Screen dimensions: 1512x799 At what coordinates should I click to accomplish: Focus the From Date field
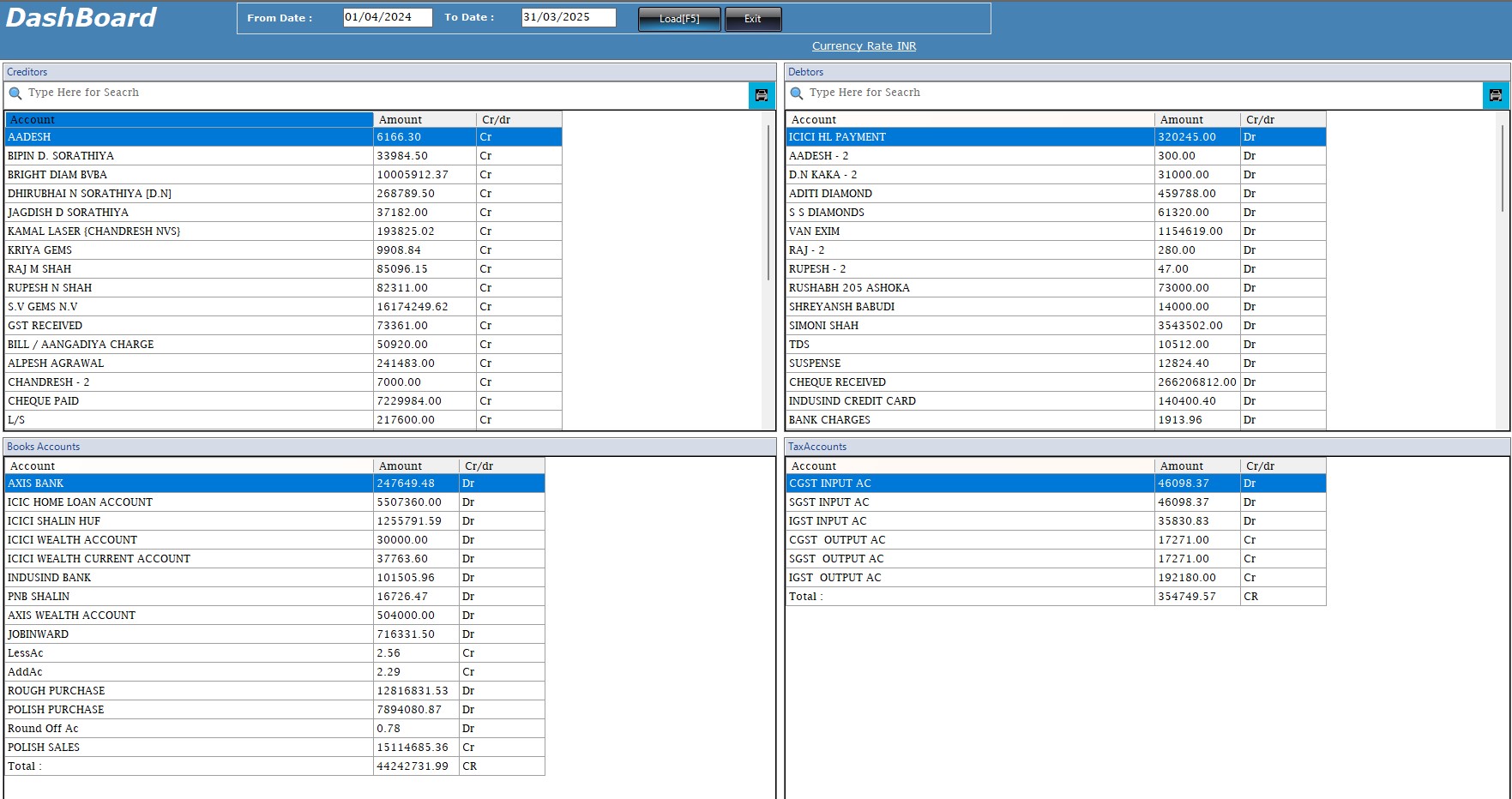click(x=387, y=17)
